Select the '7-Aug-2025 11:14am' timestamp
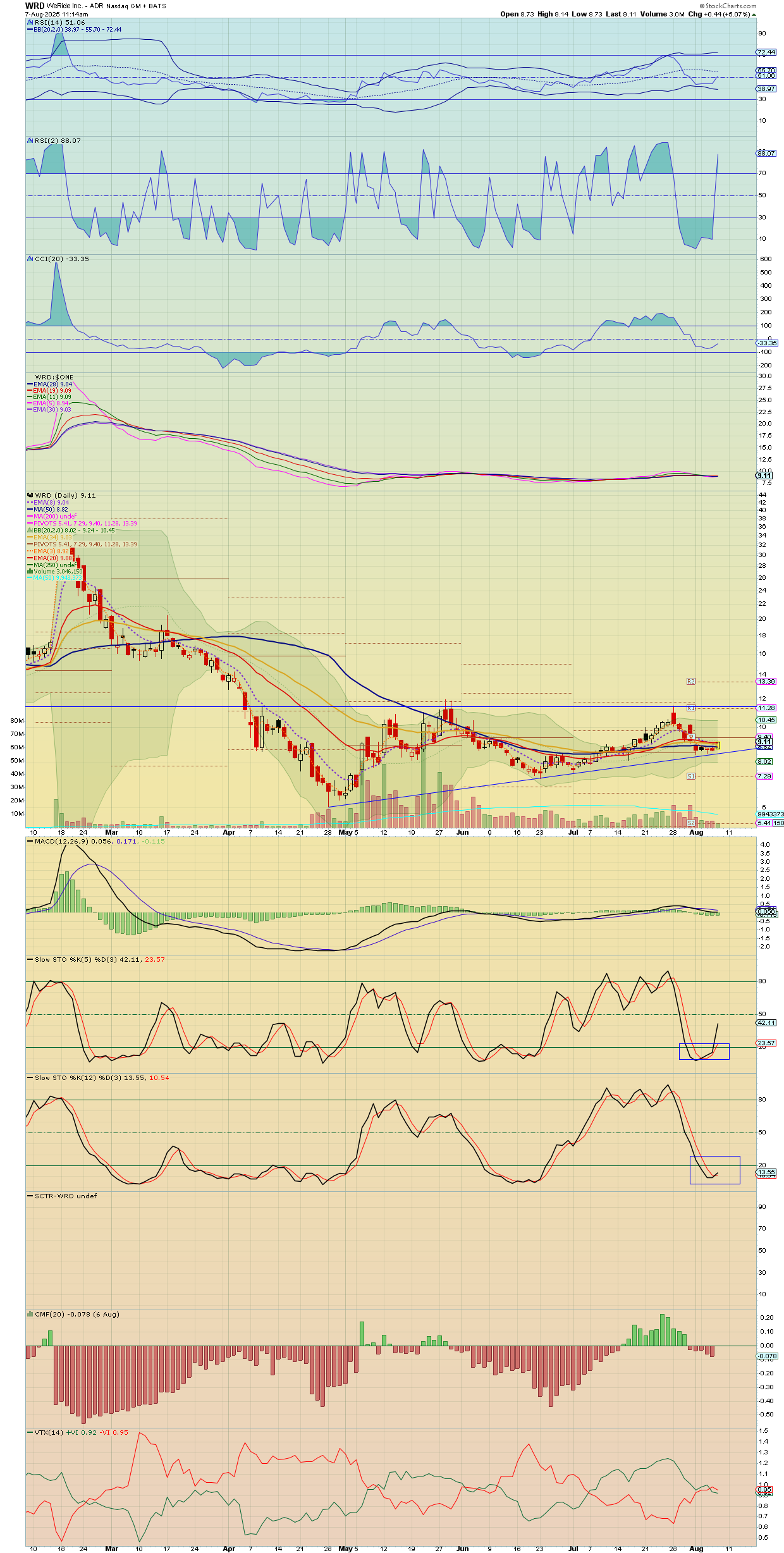 (57, 14)
